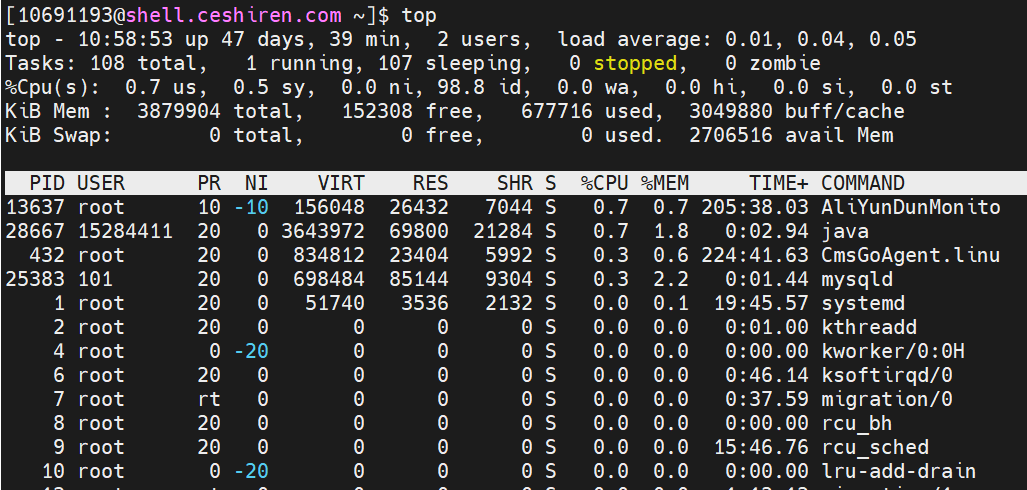
Task: Click the %MEM column header
Action: [x=664, y=183]
